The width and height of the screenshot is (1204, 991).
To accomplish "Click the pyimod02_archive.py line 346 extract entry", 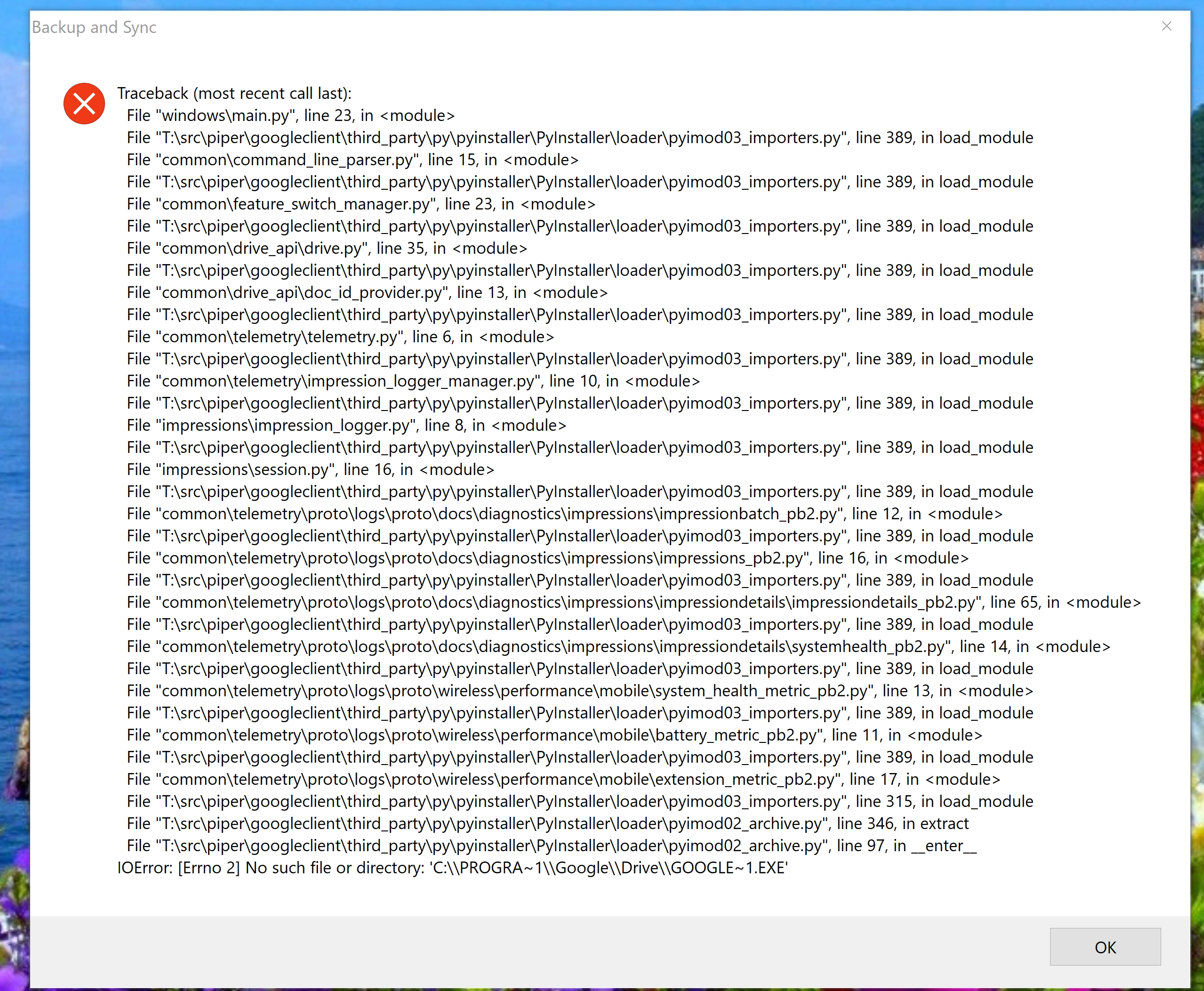I will pyautogui.click(x=547, y=823).
